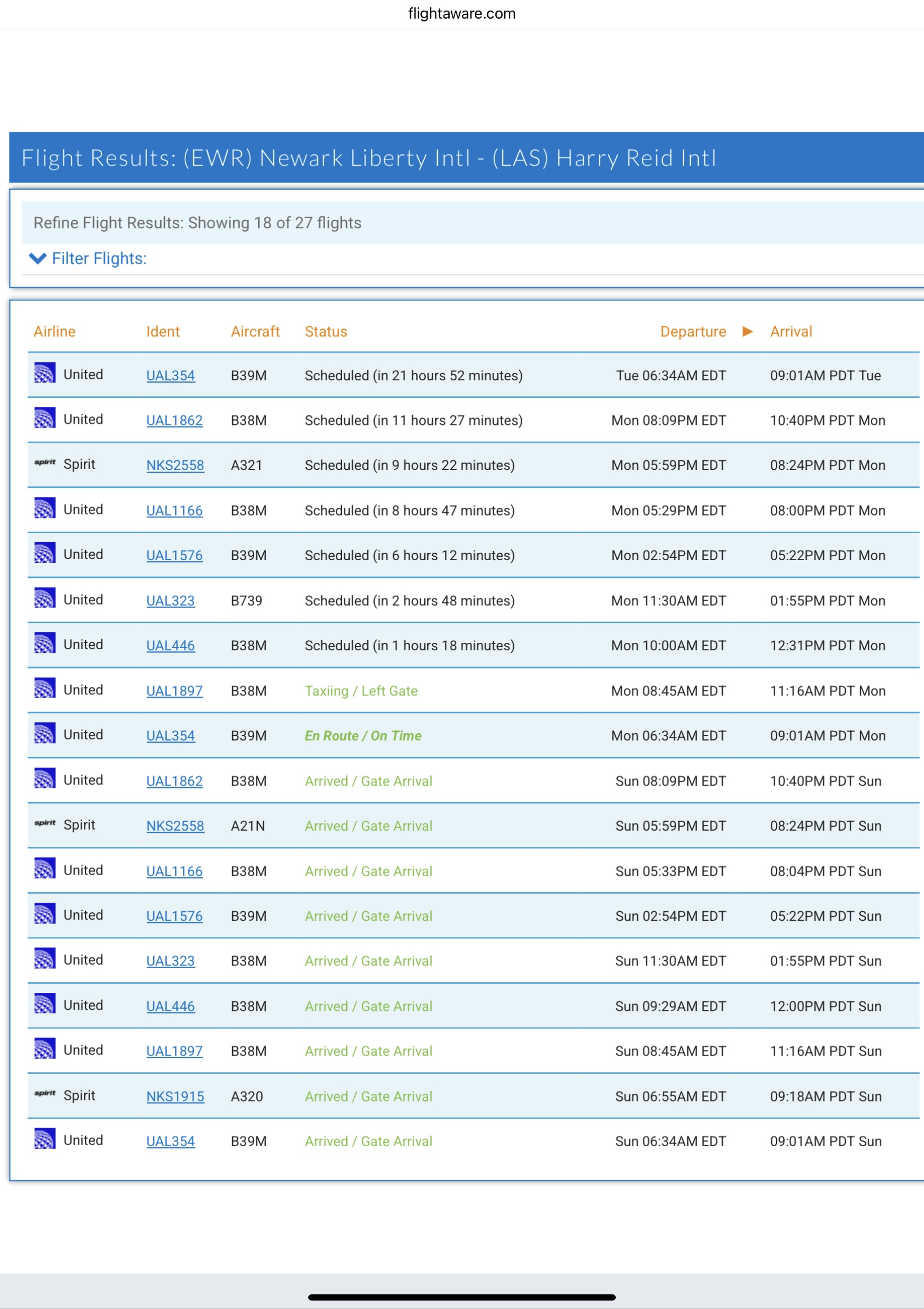924x1309 pixels.
Task: Click Spirit logo in Mon 05:59PM row
Action: pos(45,463)
